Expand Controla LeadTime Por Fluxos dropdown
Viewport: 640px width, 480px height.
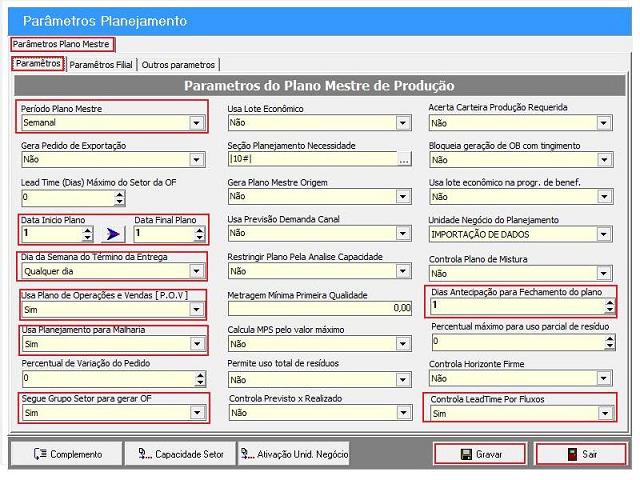pyautogui.click(x=604, y=413)
